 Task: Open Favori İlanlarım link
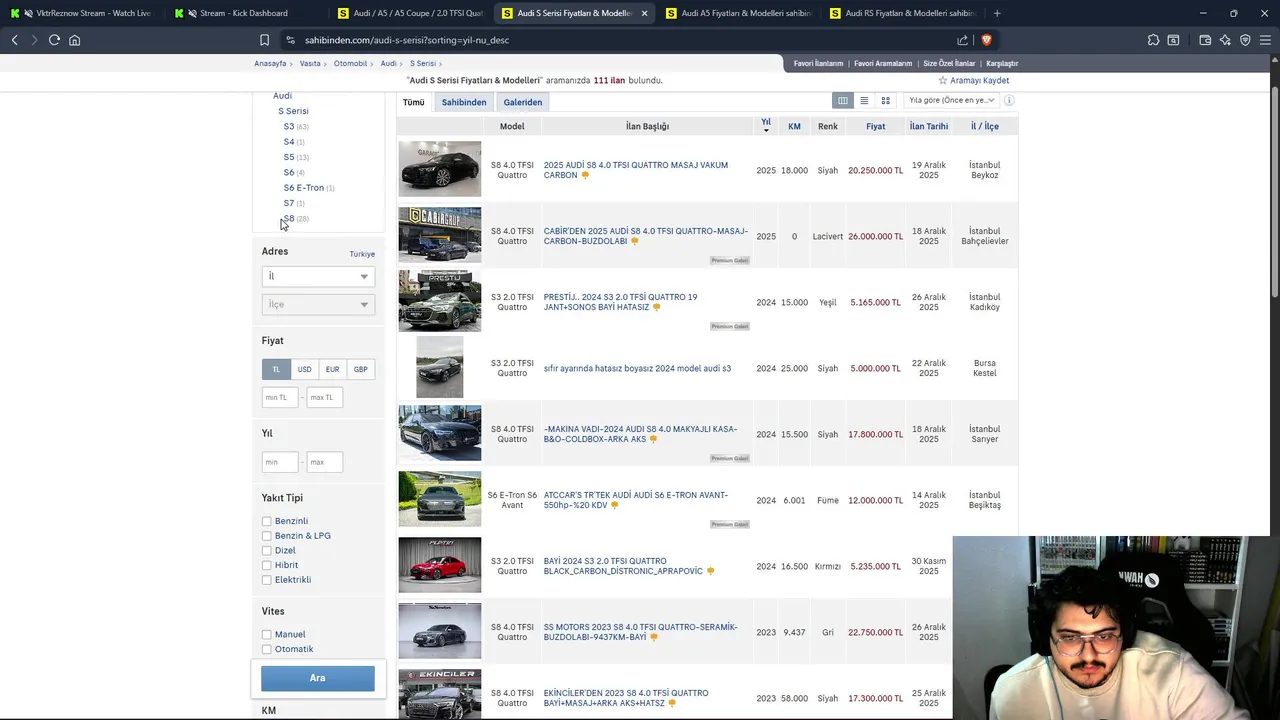[818, 63]
